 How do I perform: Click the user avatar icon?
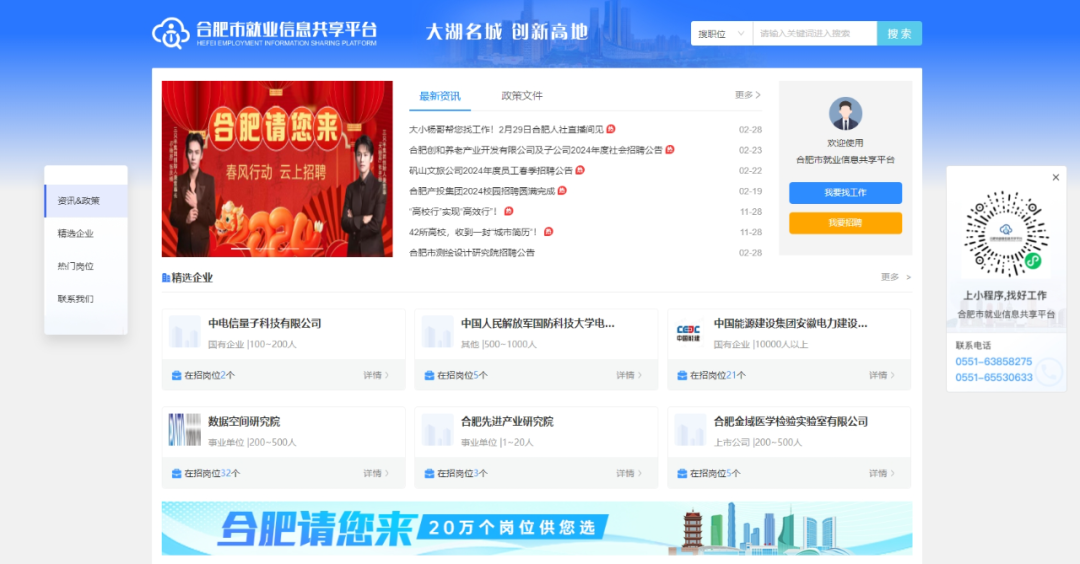click(x=845, y=114)
